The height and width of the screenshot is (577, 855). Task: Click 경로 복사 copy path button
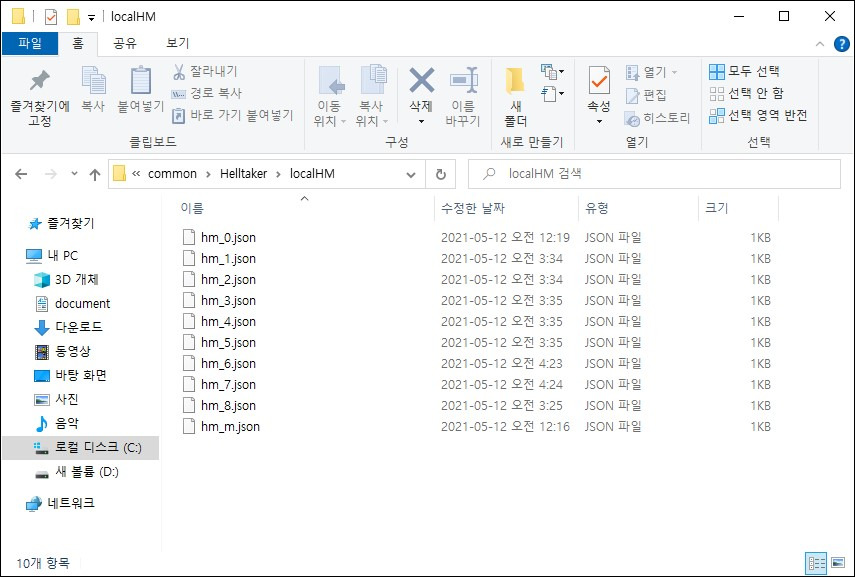207,93
